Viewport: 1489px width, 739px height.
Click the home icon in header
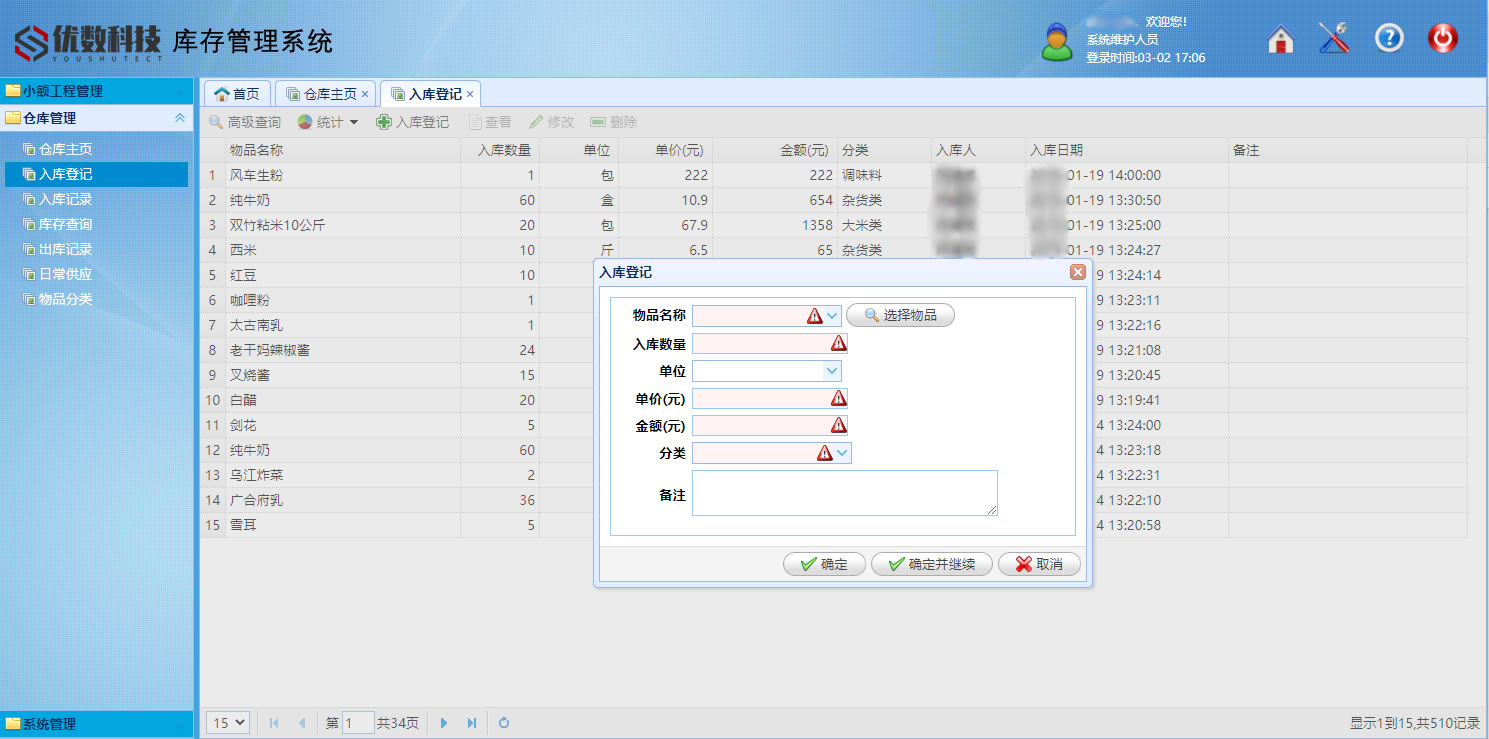pyautogui.click(x=1280, y=39)
